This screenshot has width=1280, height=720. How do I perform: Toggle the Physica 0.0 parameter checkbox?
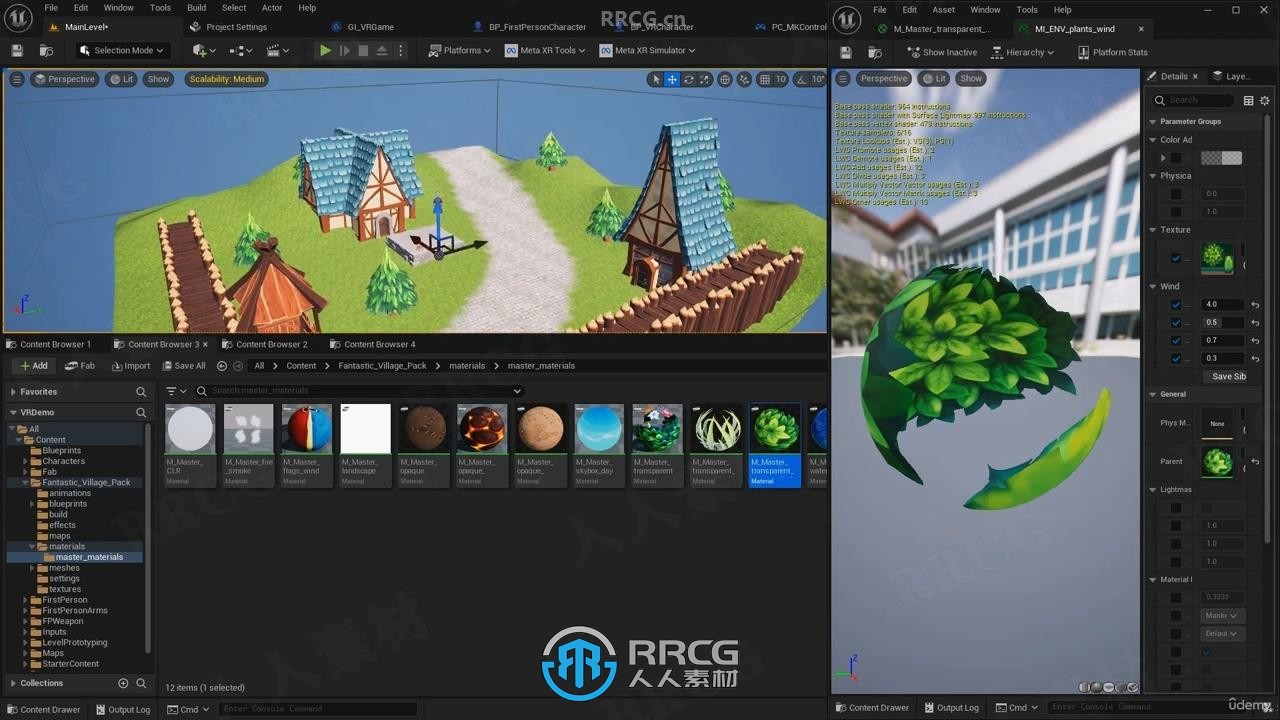click(1176, 194)
